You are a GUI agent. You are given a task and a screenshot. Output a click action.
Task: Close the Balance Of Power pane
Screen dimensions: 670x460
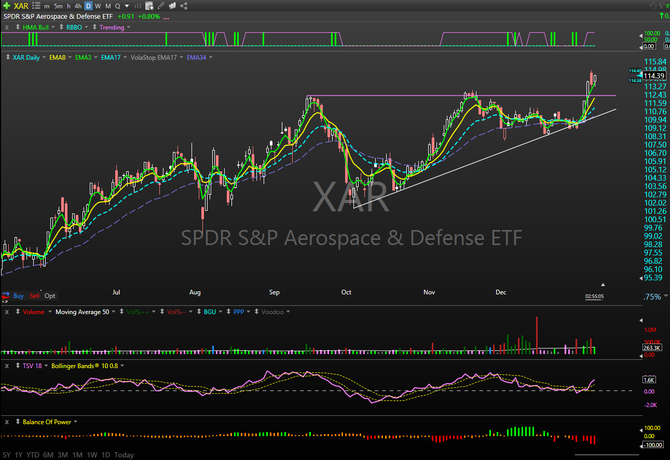tap(7, 422)
